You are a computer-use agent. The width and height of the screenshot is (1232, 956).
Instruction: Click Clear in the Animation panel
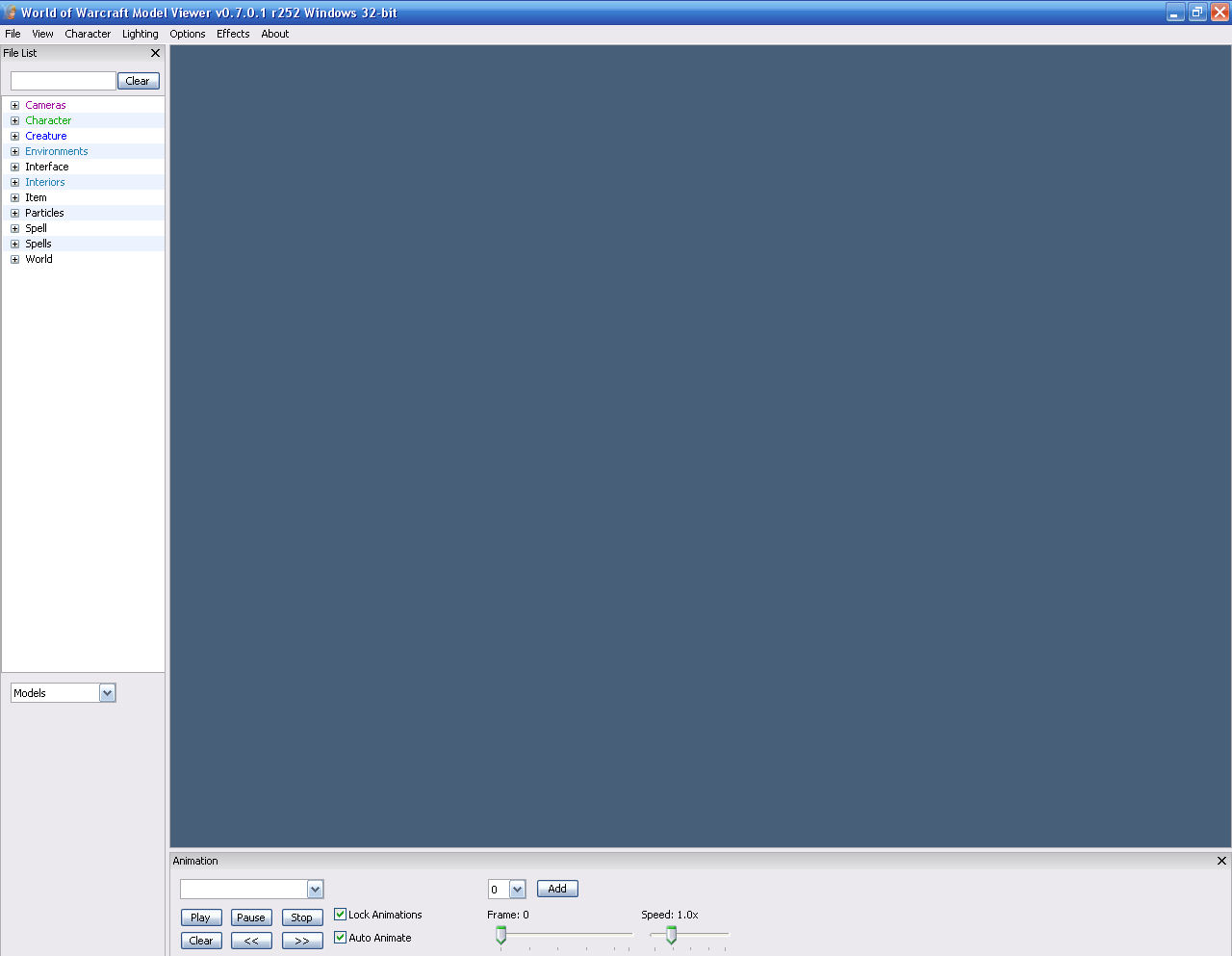click(201, 941)
